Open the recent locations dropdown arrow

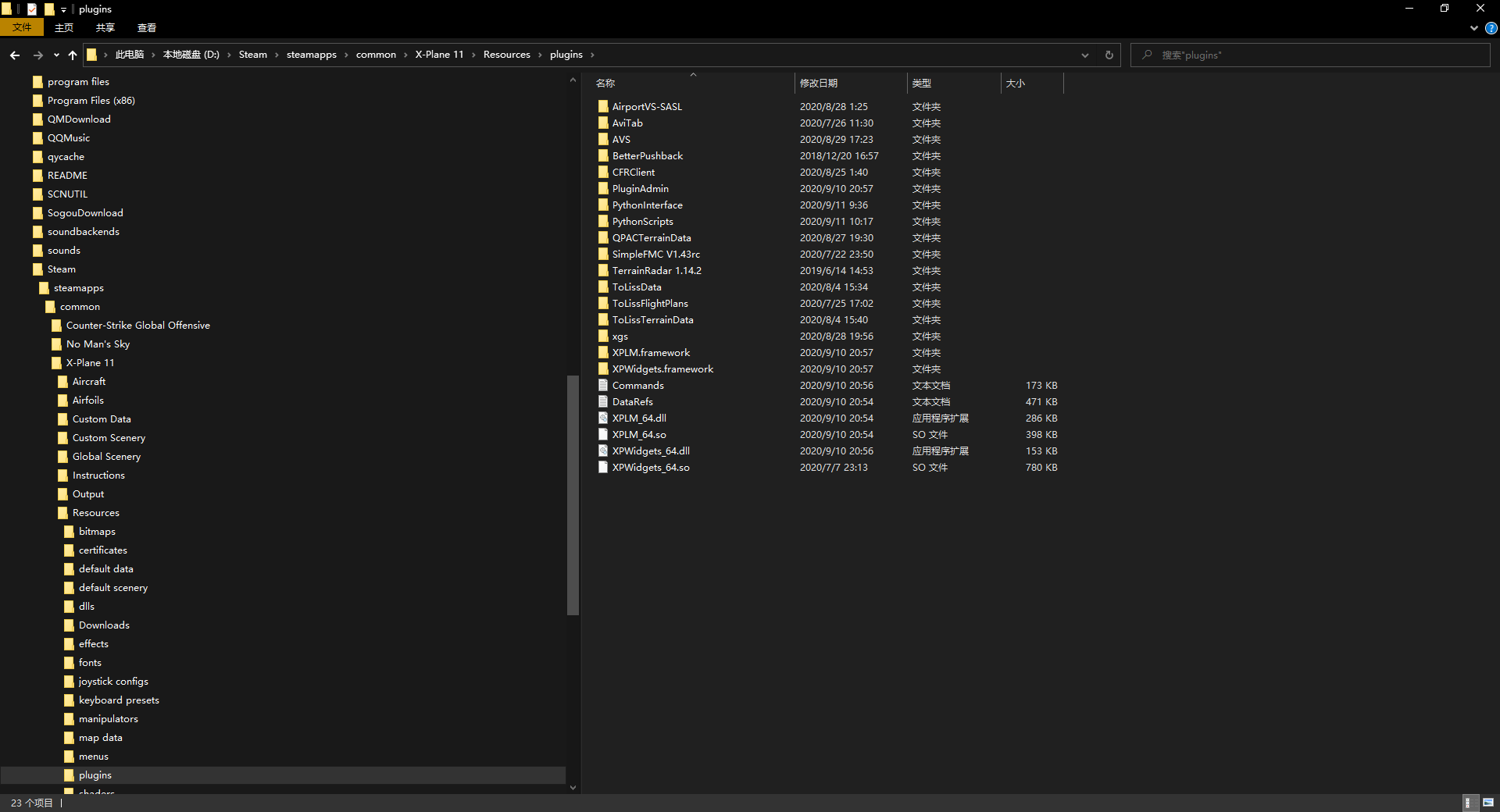click(x=56, y=55)
